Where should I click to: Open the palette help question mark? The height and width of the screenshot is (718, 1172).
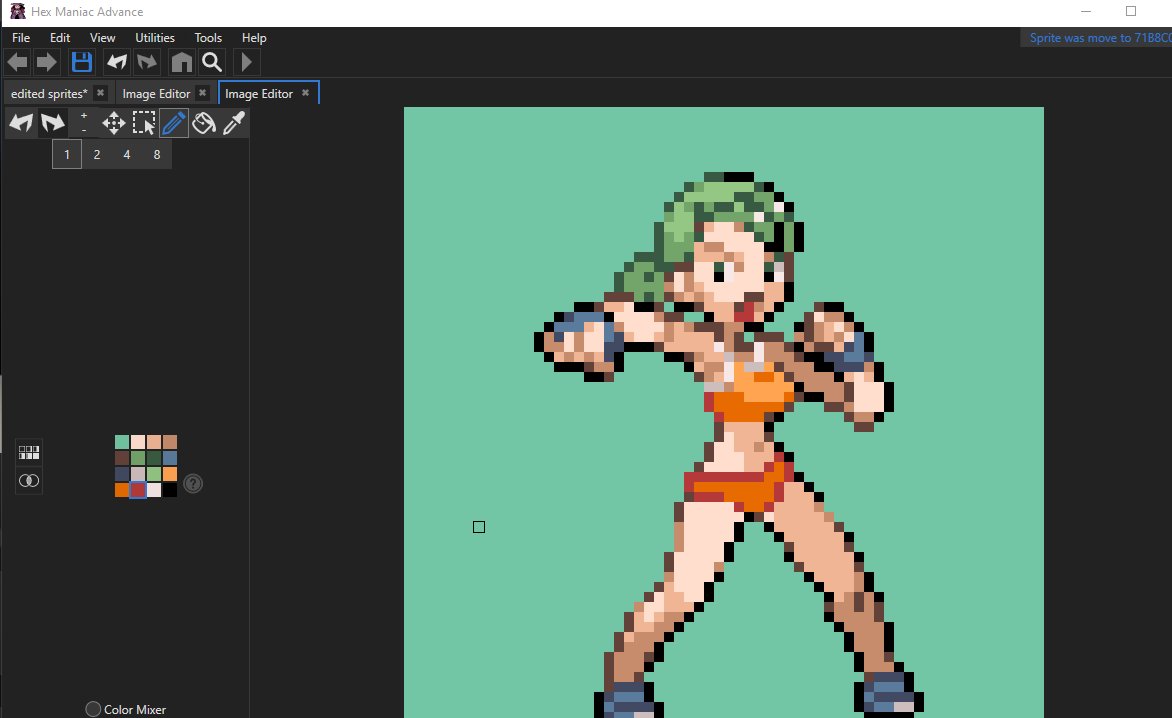coord(193,483)
